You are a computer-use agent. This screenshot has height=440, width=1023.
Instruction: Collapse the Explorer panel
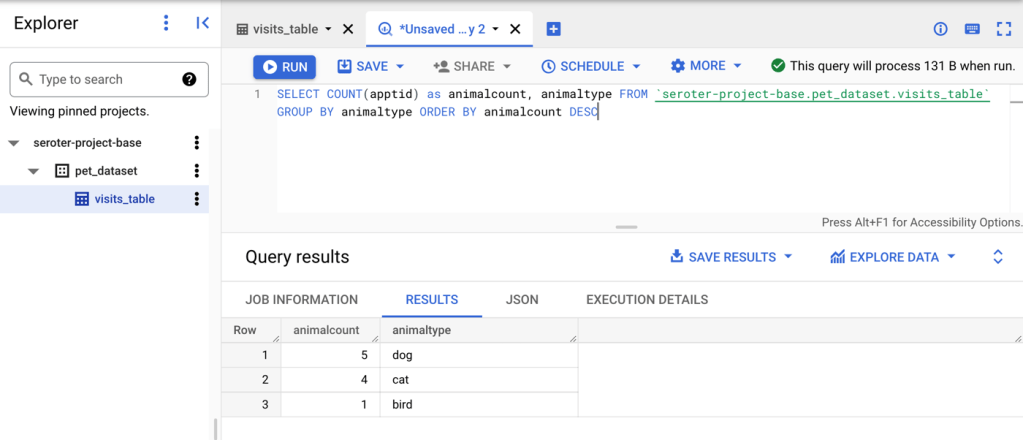pyautogui.click(x=202, y=23)
